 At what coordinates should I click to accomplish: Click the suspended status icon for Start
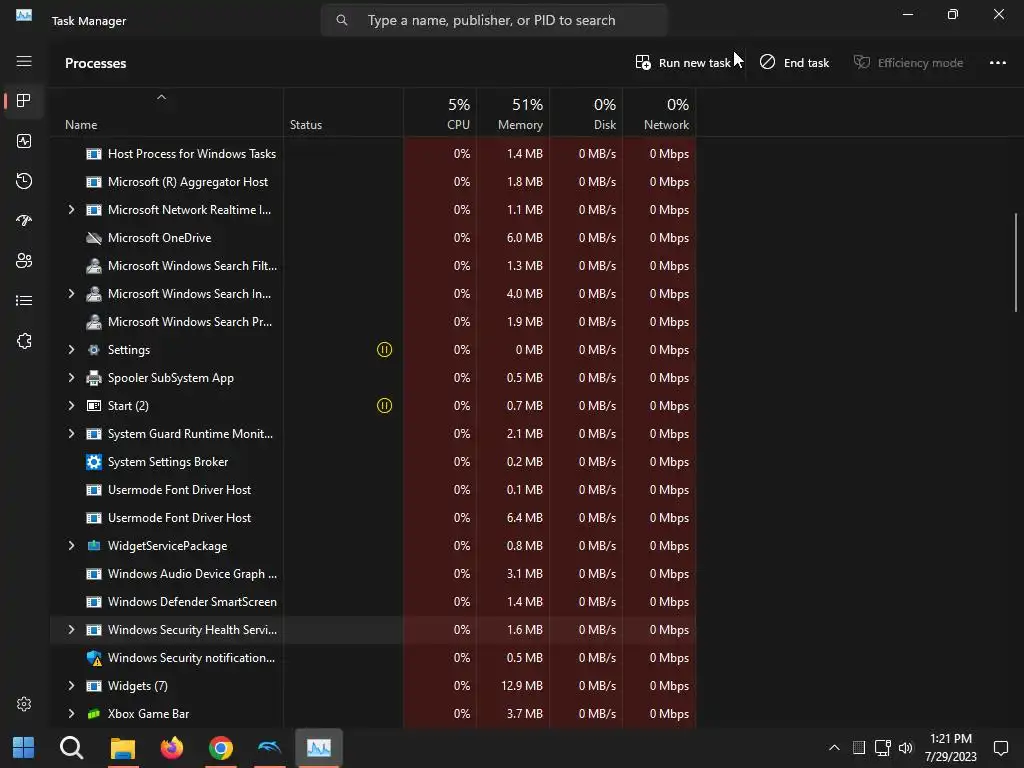click(385, 406)
